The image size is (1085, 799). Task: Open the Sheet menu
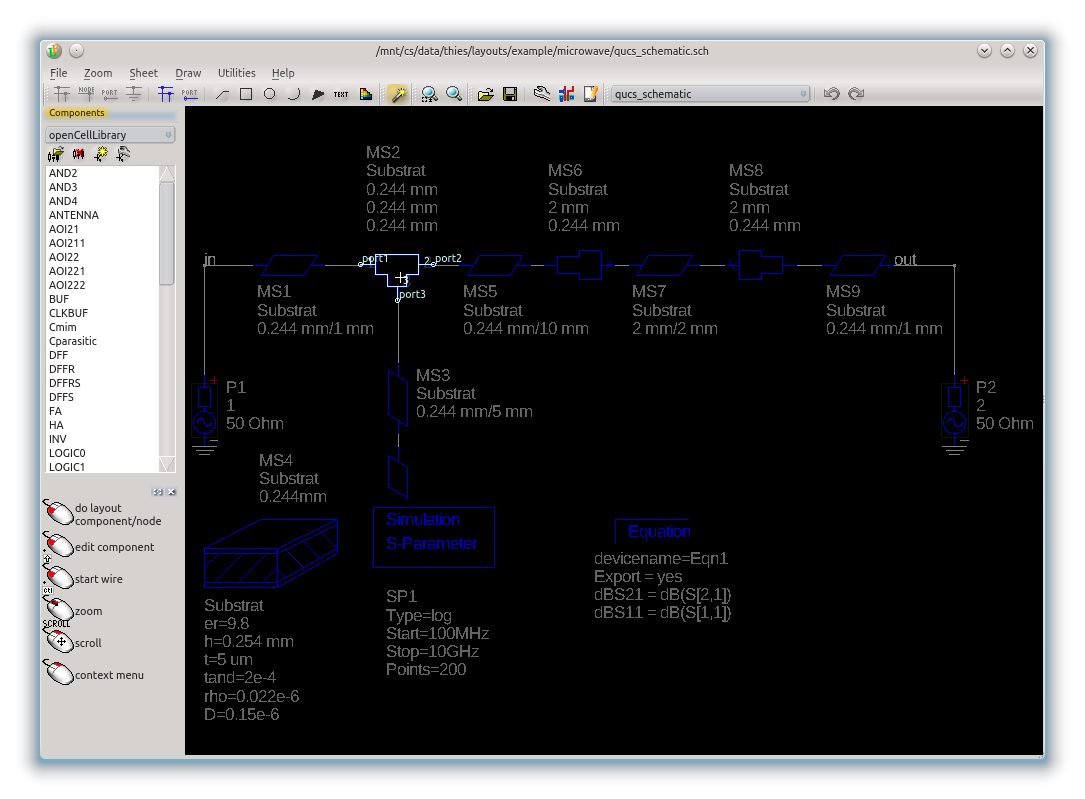point(143,73)
